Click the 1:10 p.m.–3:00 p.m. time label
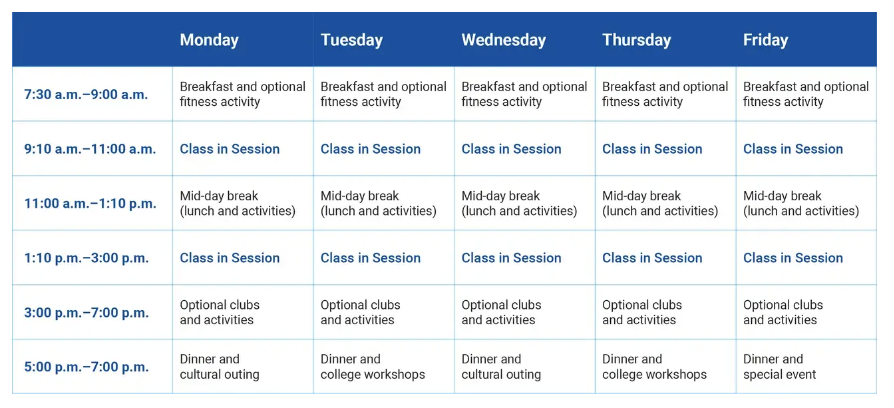 (x=86, y=258)
